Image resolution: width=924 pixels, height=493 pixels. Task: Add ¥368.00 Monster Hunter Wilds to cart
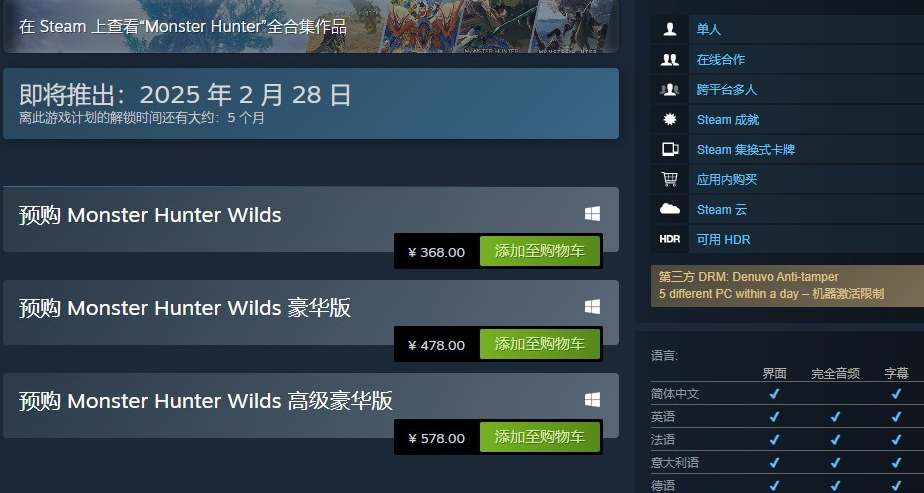point(540,252)
